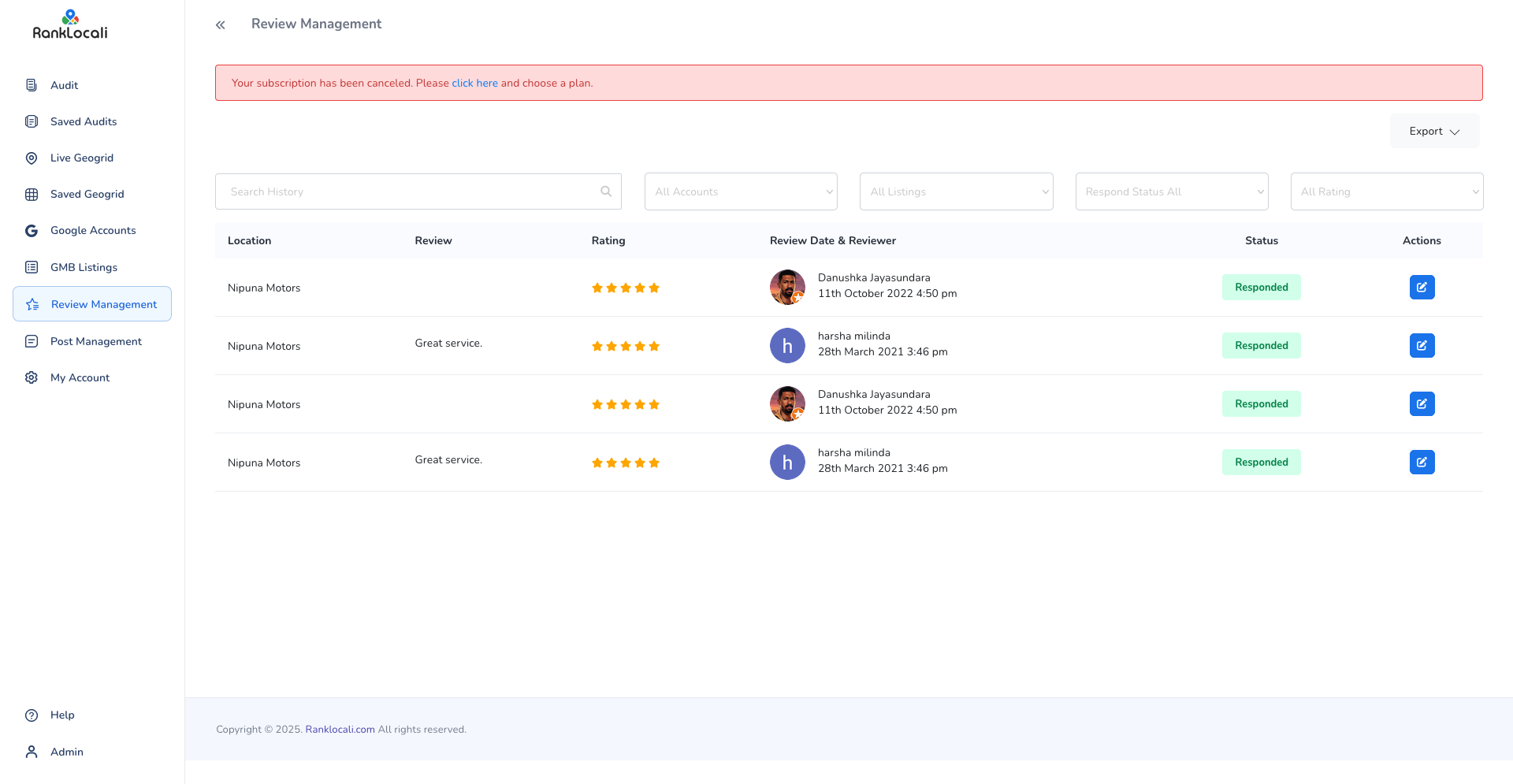Click the Post Management icon
The height and width of the screenshot is (784, 1513).
(31, 341)
